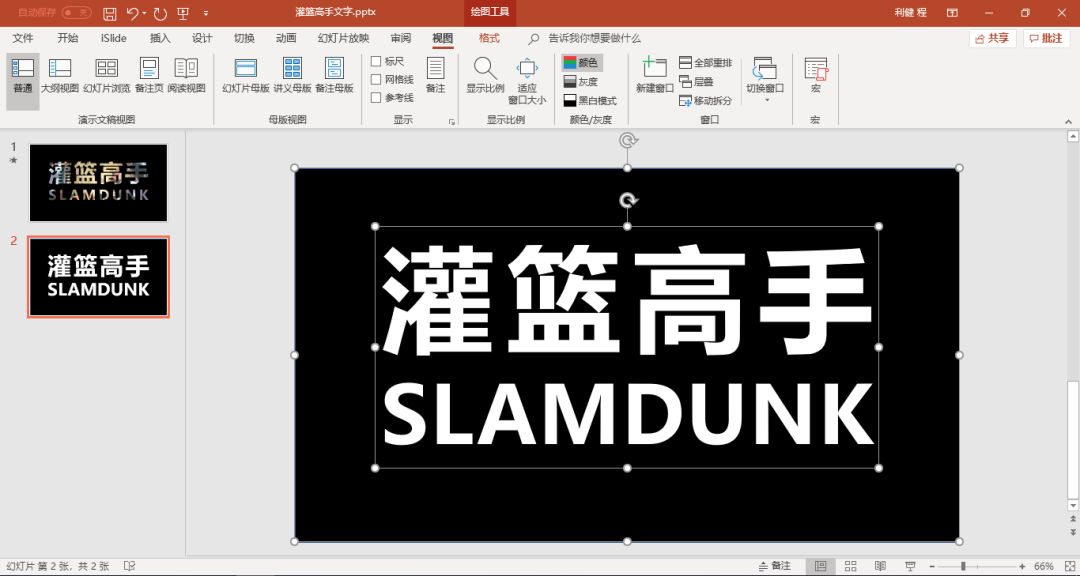
Task: Open Outline View (大纲视图) icon
Action: (x=60, y=69)
